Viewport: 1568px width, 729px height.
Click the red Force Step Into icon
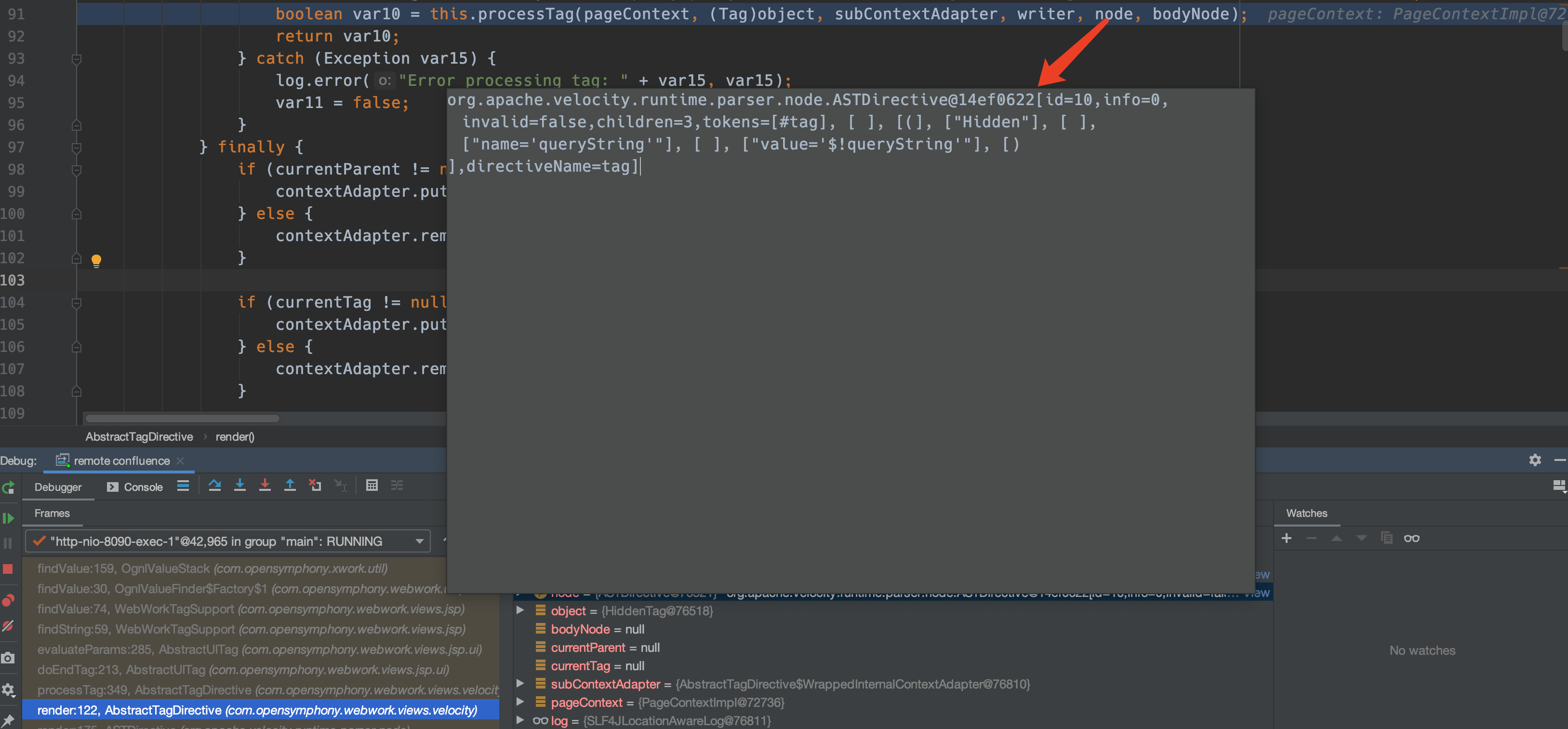pyautogui.click(x=265, y=486)
